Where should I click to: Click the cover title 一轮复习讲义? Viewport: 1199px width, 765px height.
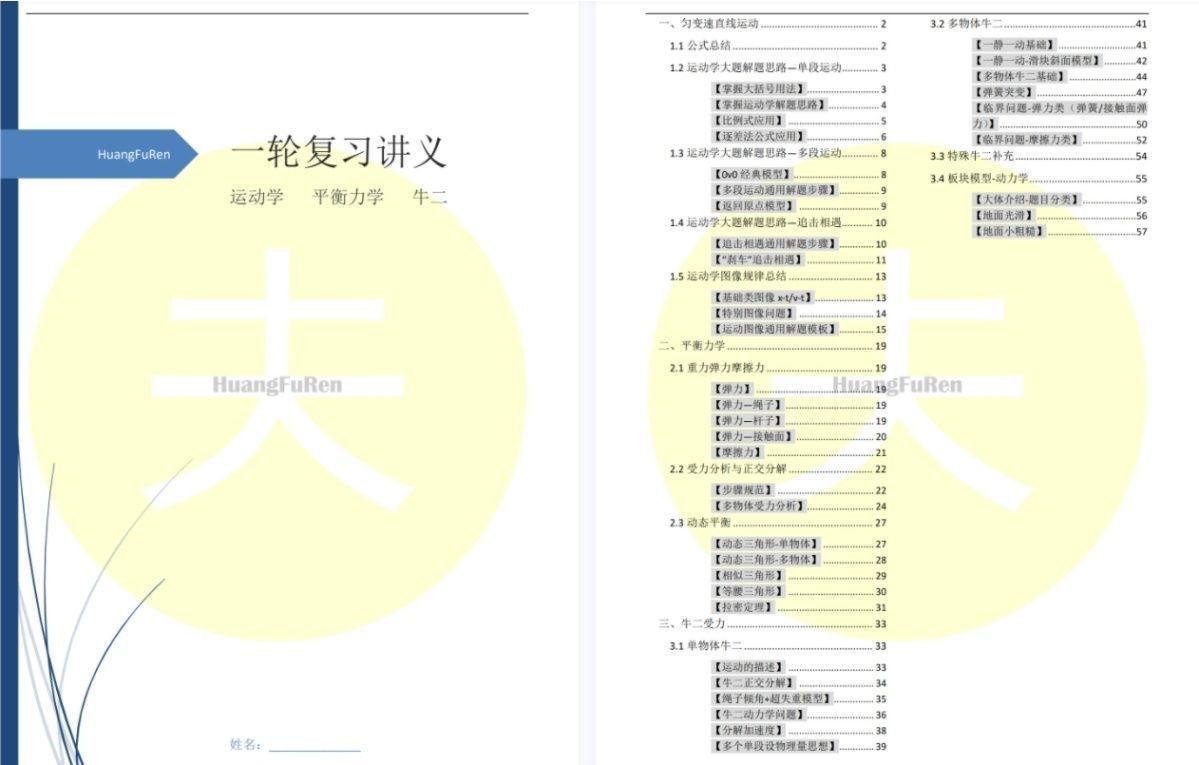tap(338, 151)
